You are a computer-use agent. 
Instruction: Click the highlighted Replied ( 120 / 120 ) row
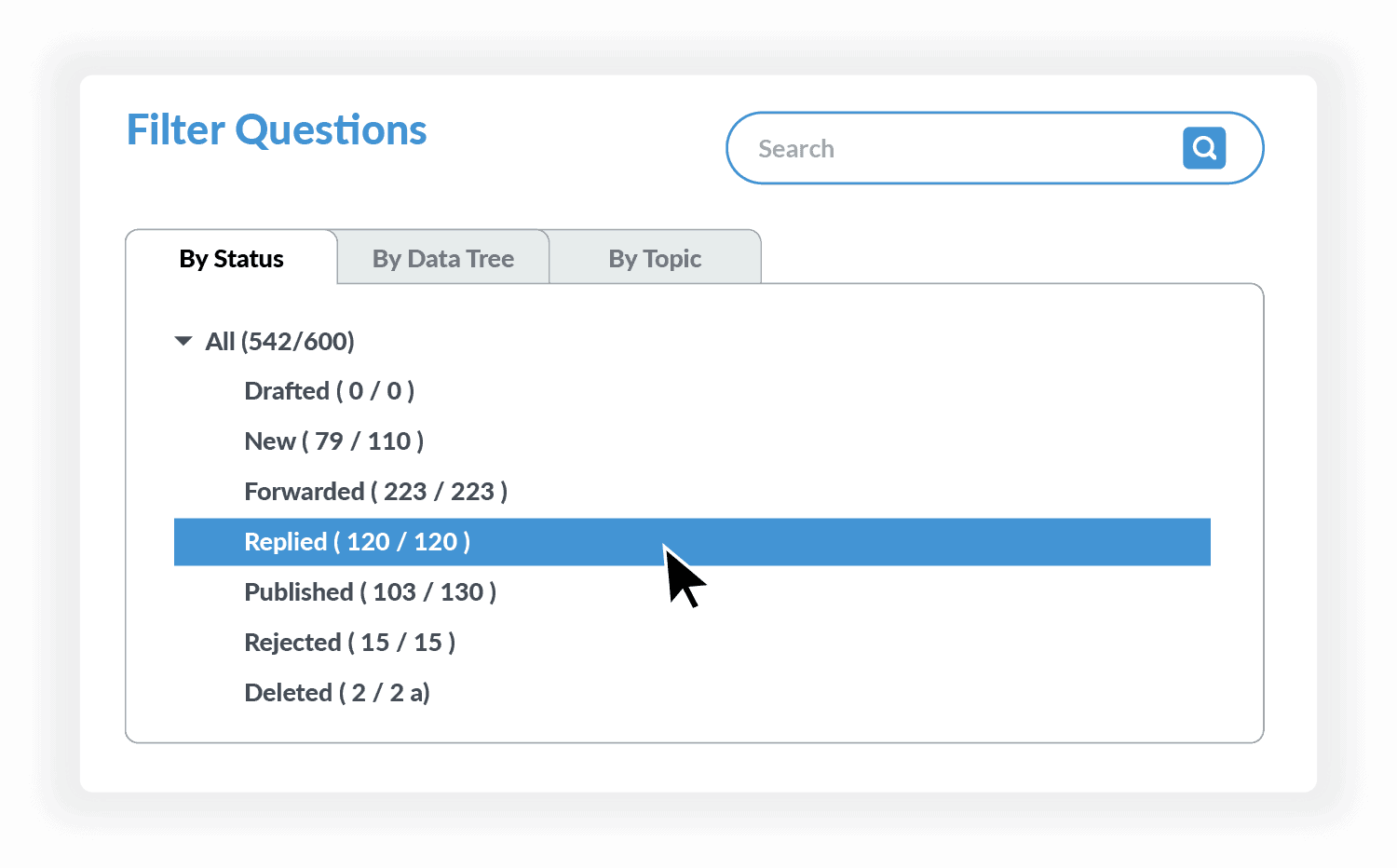[692, 542]
